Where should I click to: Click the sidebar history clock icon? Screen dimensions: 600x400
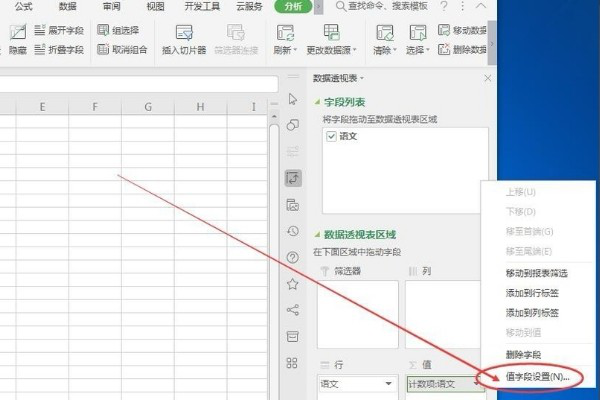[293, 231]
